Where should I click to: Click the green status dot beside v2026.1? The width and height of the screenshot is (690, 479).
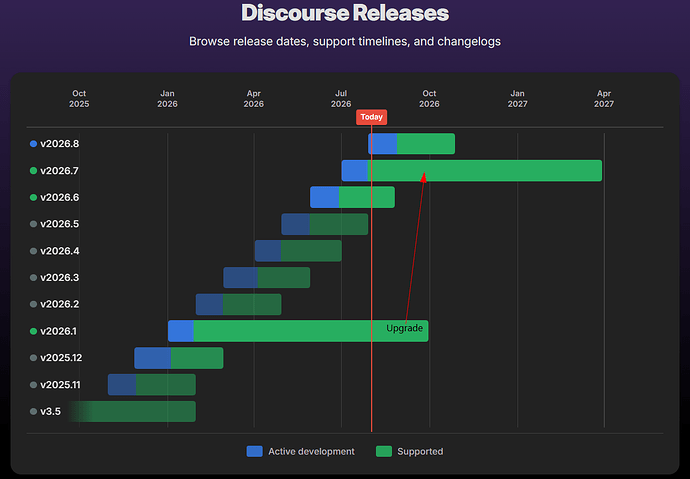pyautogui.click(x=33, y=331)
